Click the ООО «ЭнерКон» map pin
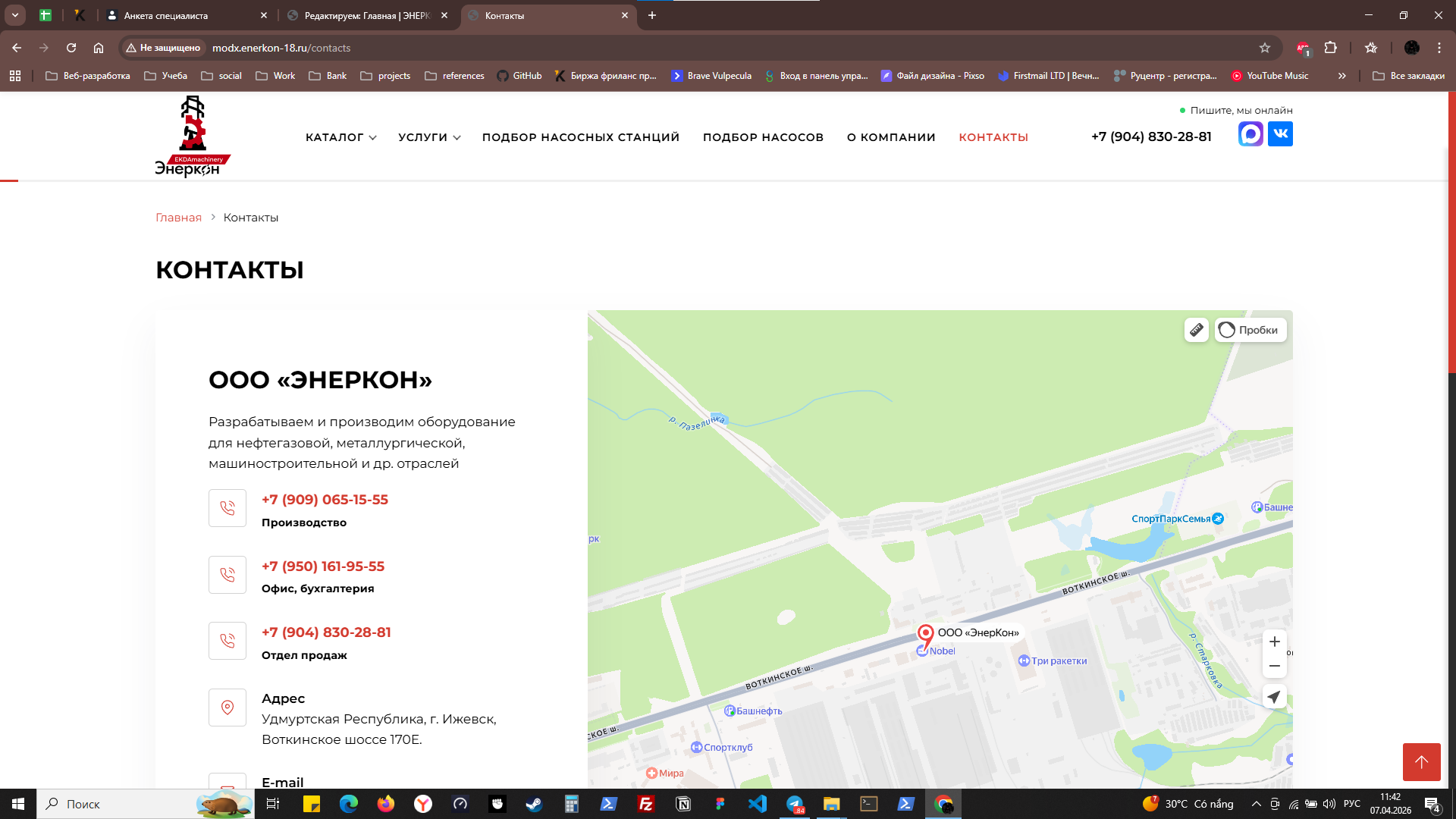Viewport: 1456px width, 819px height. pos(925,635)
